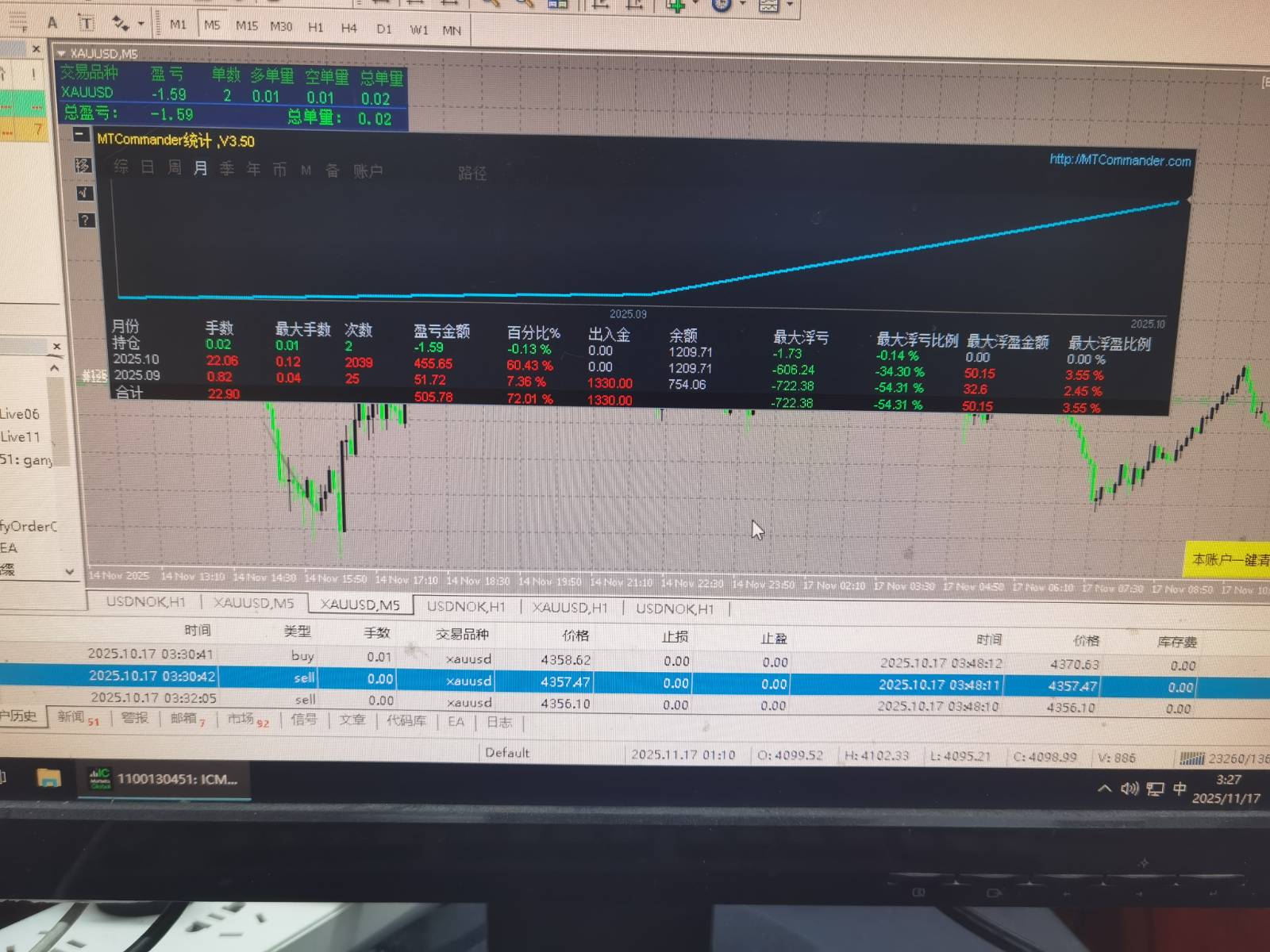1270x952 pixels.
Task: Close the left navigator panel
Action: point(56,347)
